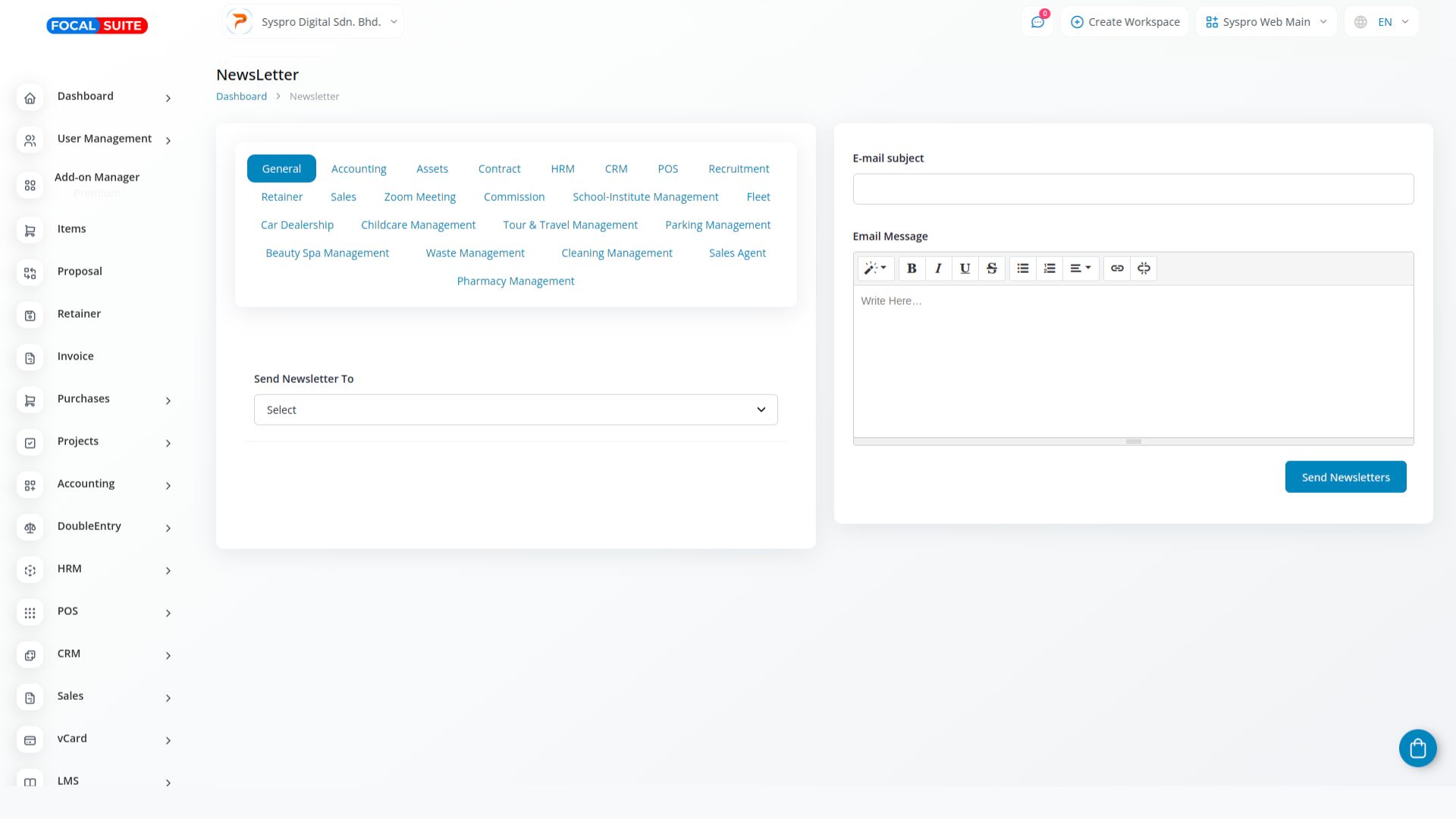1456x819 pixels.
Task: Insert an ordered numbered list
Action: pos(1049,268)
